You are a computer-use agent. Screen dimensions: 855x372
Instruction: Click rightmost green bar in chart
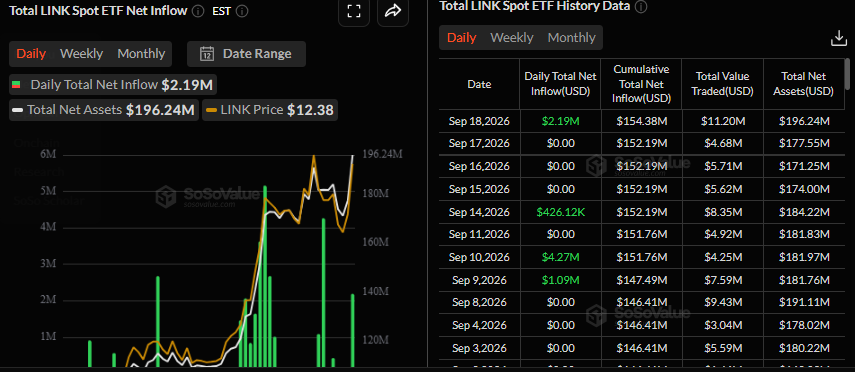(352, 331)
